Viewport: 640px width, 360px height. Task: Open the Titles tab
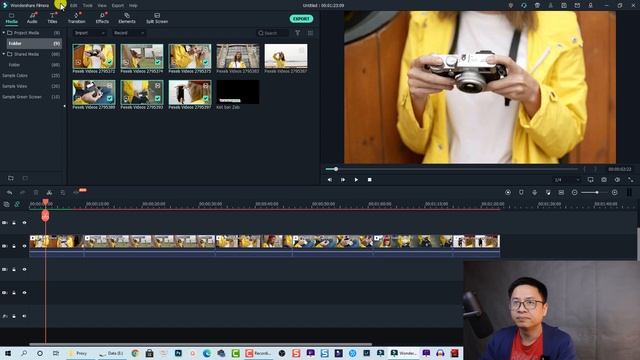[x=52, y=18]
